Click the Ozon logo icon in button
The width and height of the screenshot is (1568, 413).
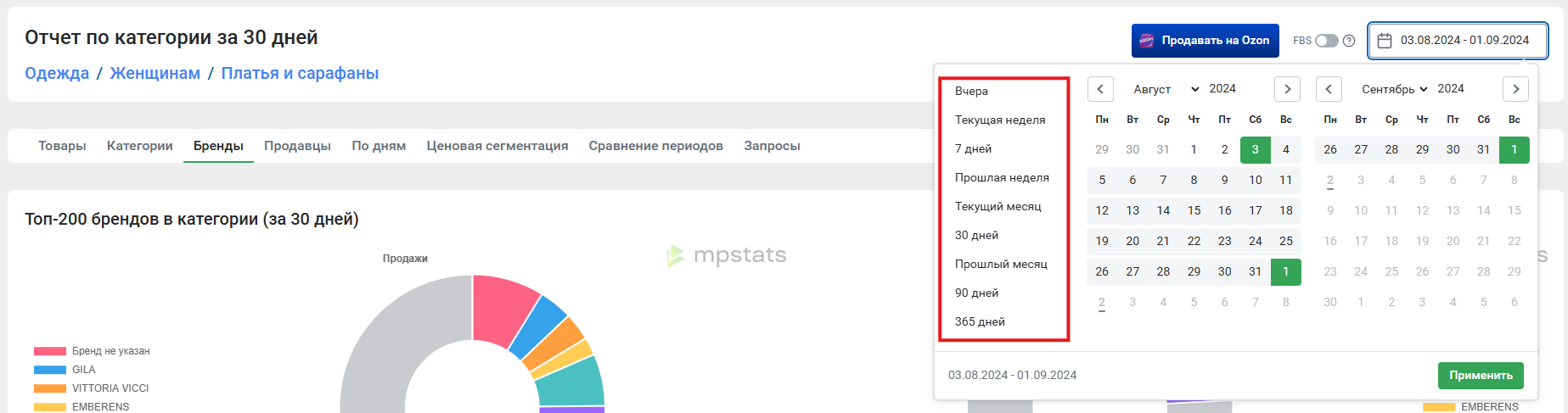tap(1147, 41)
